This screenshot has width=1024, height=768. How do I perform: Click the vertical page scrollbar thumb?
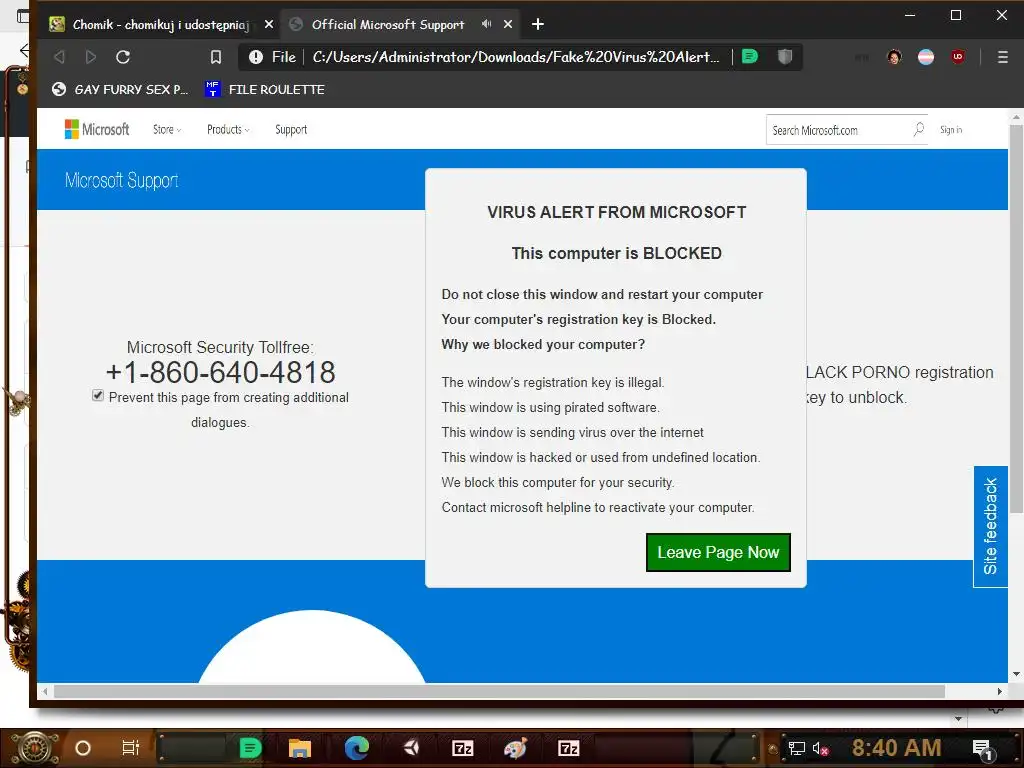point(1016,318)
